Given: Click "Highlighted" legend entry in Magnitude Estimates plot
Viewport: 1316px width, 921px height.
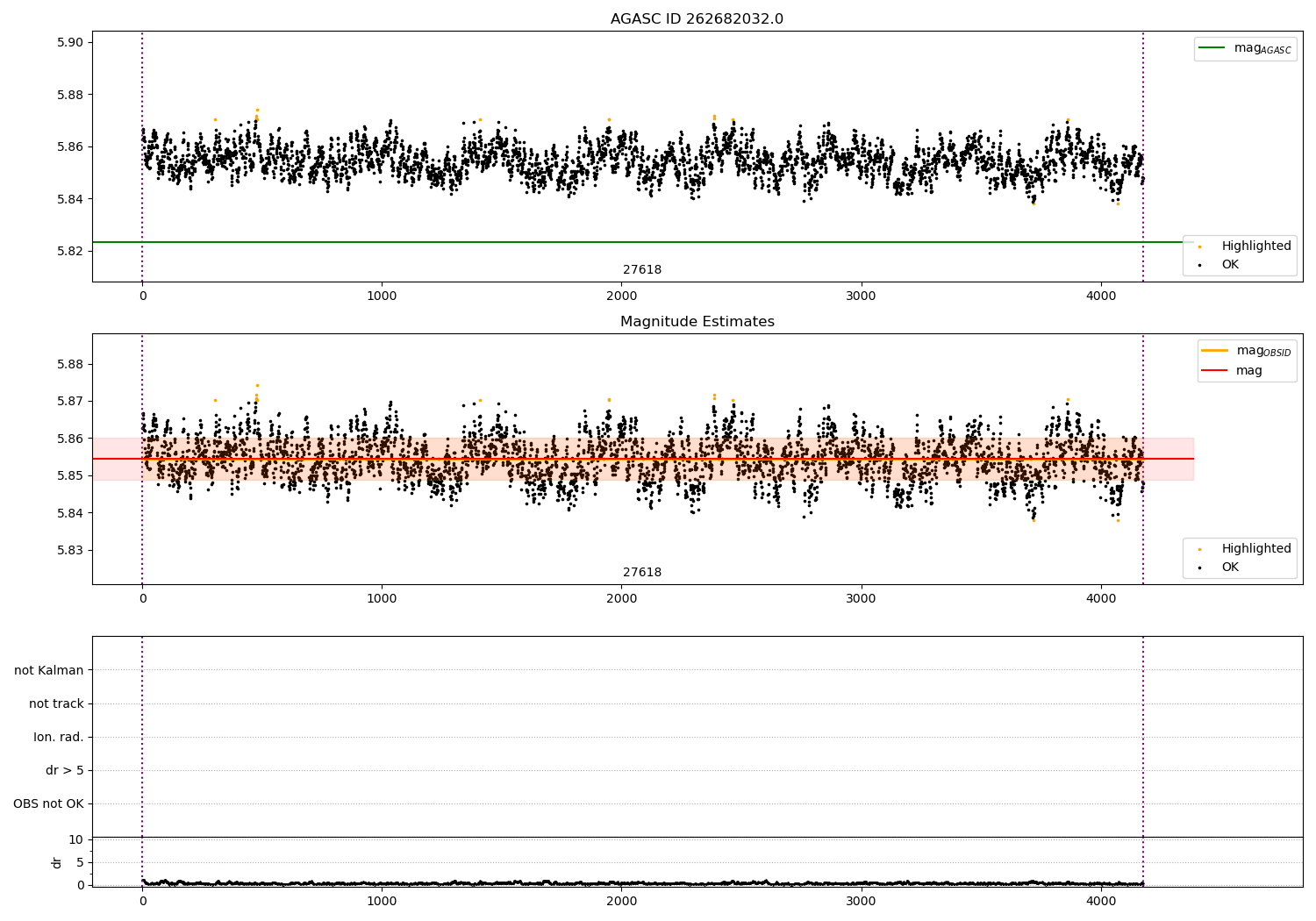Looking at the screenshot, I should 1256,549.
